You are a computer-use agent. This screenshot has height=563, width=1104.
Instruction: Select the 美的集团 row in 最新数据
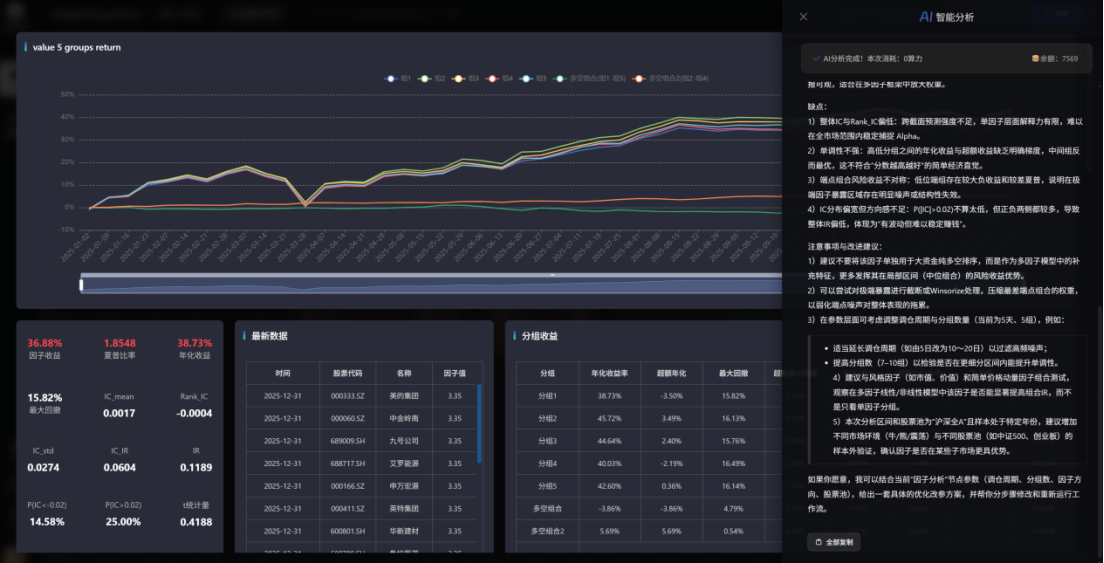361,396
